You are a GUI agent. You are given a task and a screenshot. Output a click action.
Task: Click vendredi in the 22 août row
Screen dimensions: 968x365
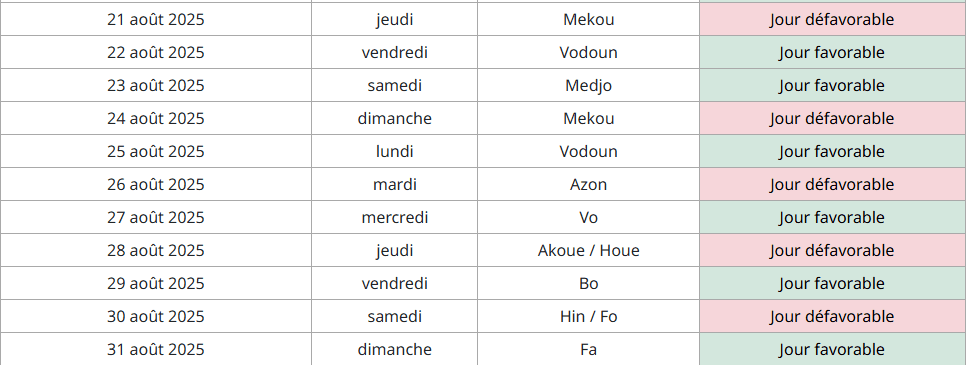click(x=394, y=52)
